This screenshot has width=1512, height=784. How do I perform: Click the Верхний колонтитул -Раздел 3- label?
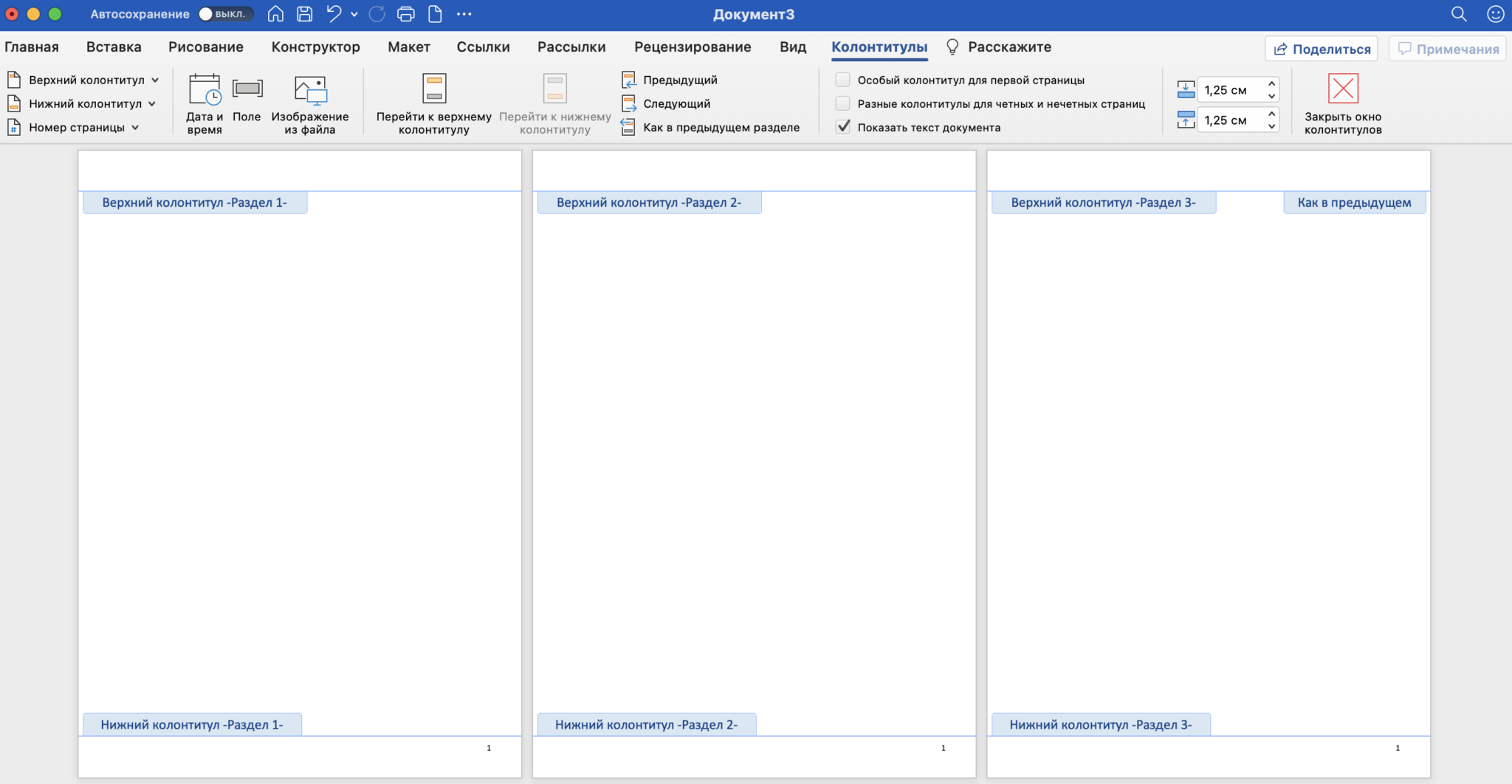pyautogui.click(x=1104, y=202)
